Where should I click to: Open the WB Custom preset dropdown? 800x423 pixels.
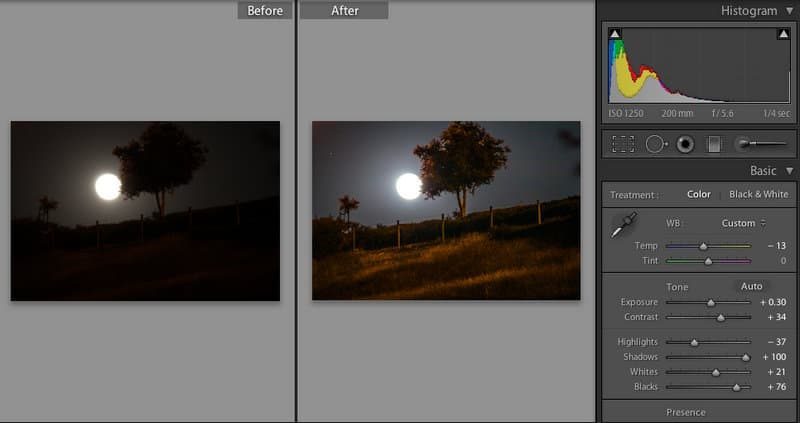point(744,223)
